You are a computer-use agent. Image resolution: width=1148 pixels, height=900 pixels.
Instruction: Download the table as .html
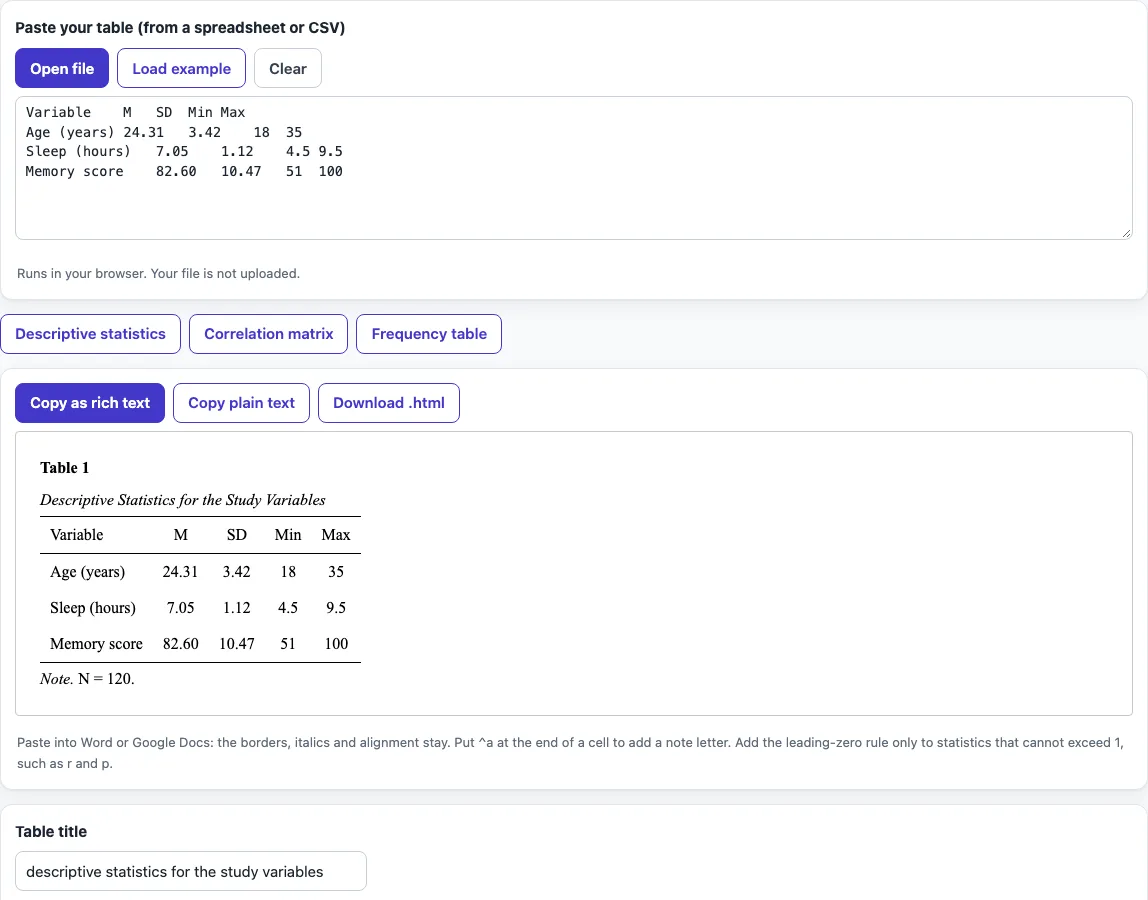[389, 403]
